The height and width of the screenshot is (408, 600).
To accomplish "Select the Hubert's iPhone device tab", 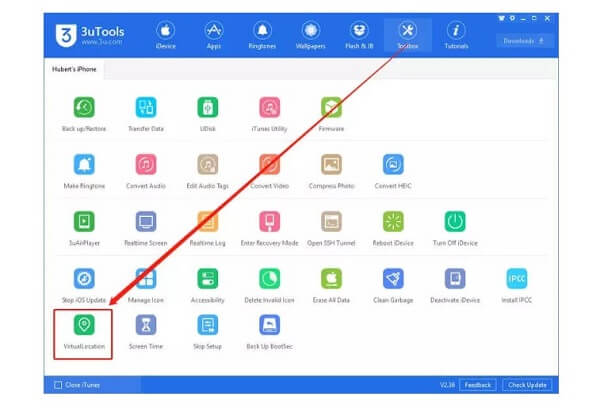I will click(74, 69).
